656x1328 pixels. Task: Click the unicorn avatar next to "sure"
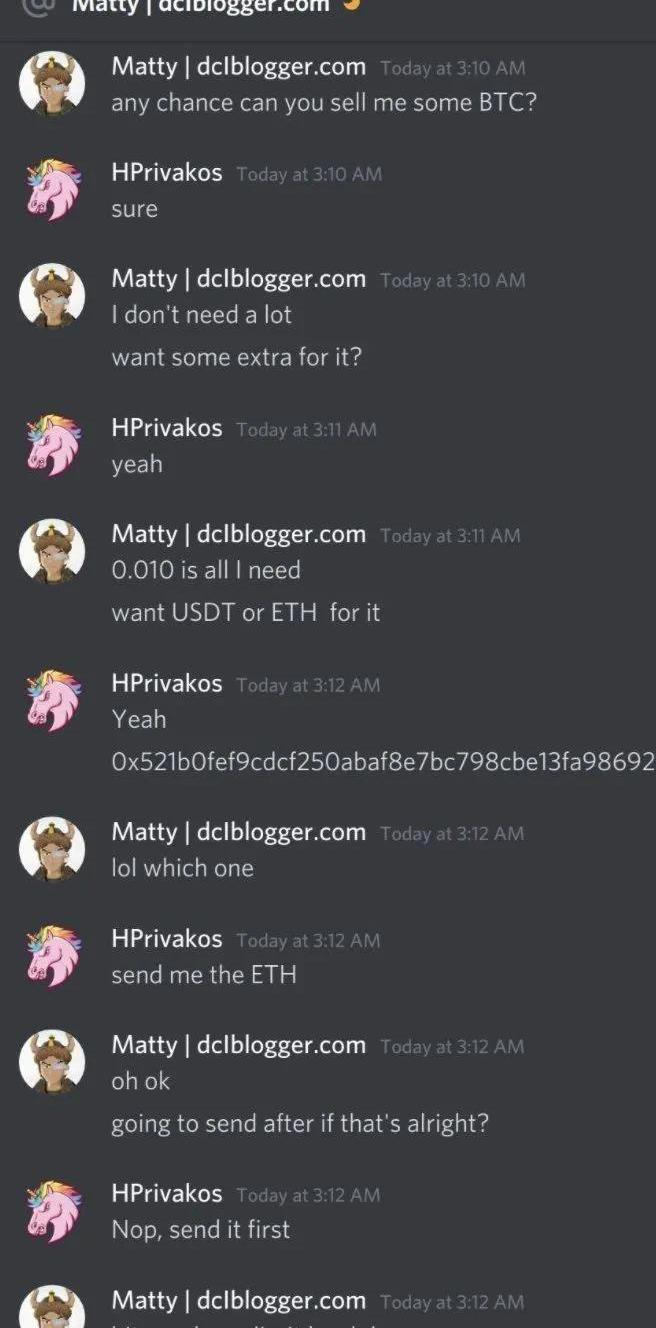52,190
